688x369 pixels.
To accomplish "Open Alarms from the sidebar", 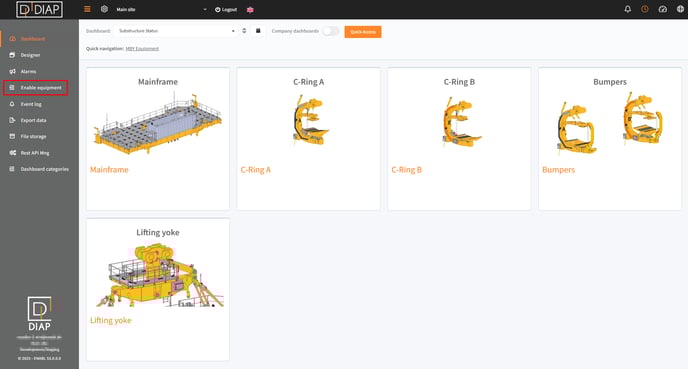I will pos(28,72).
